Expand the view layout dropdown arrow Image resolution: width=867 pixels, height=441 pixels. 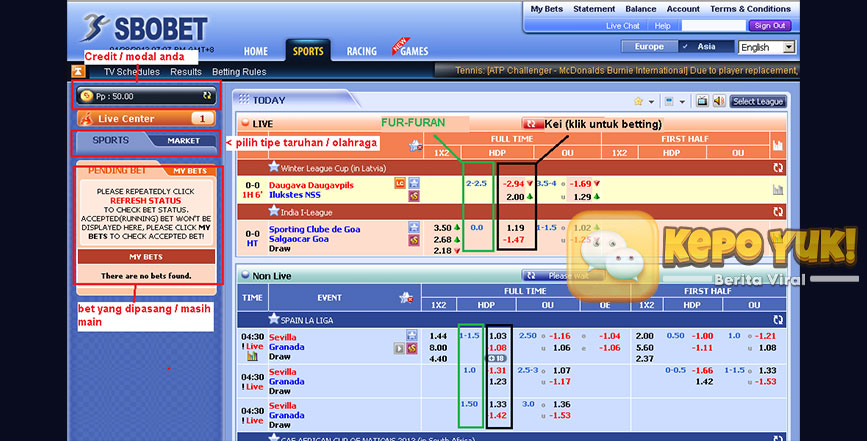pyautogui.click(x=682, y=102)
